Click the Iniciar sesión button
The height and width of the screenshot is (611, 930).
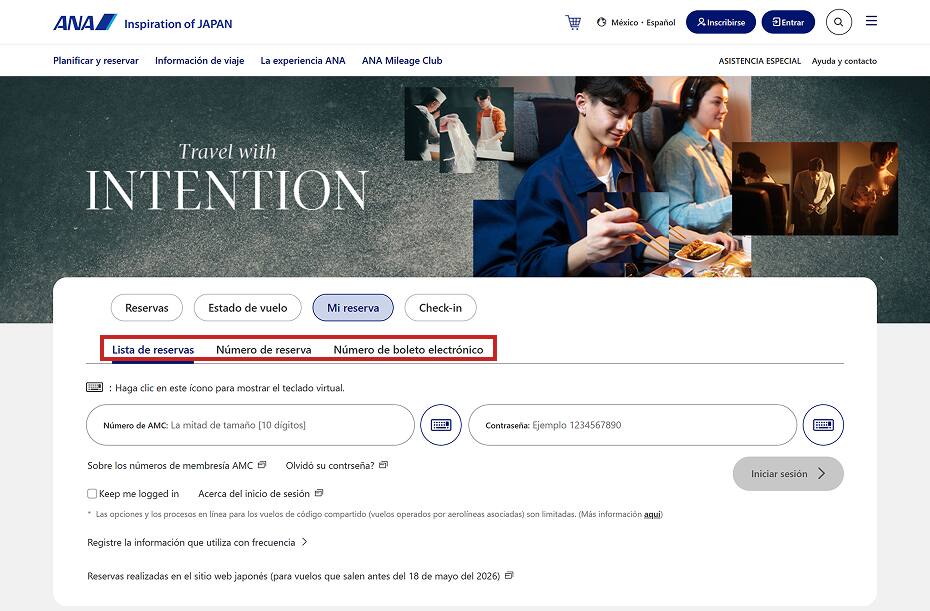click(788, 474)
